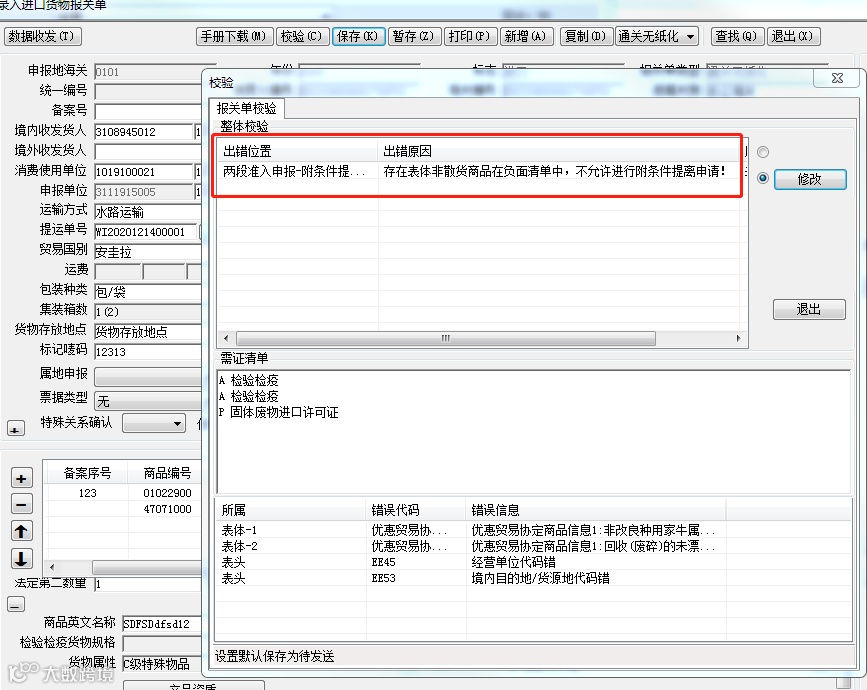Click the 商品英文名称 field SDFSDdfsd12
The width and height of the screenshot is (867, 690).
click(161, 624)
